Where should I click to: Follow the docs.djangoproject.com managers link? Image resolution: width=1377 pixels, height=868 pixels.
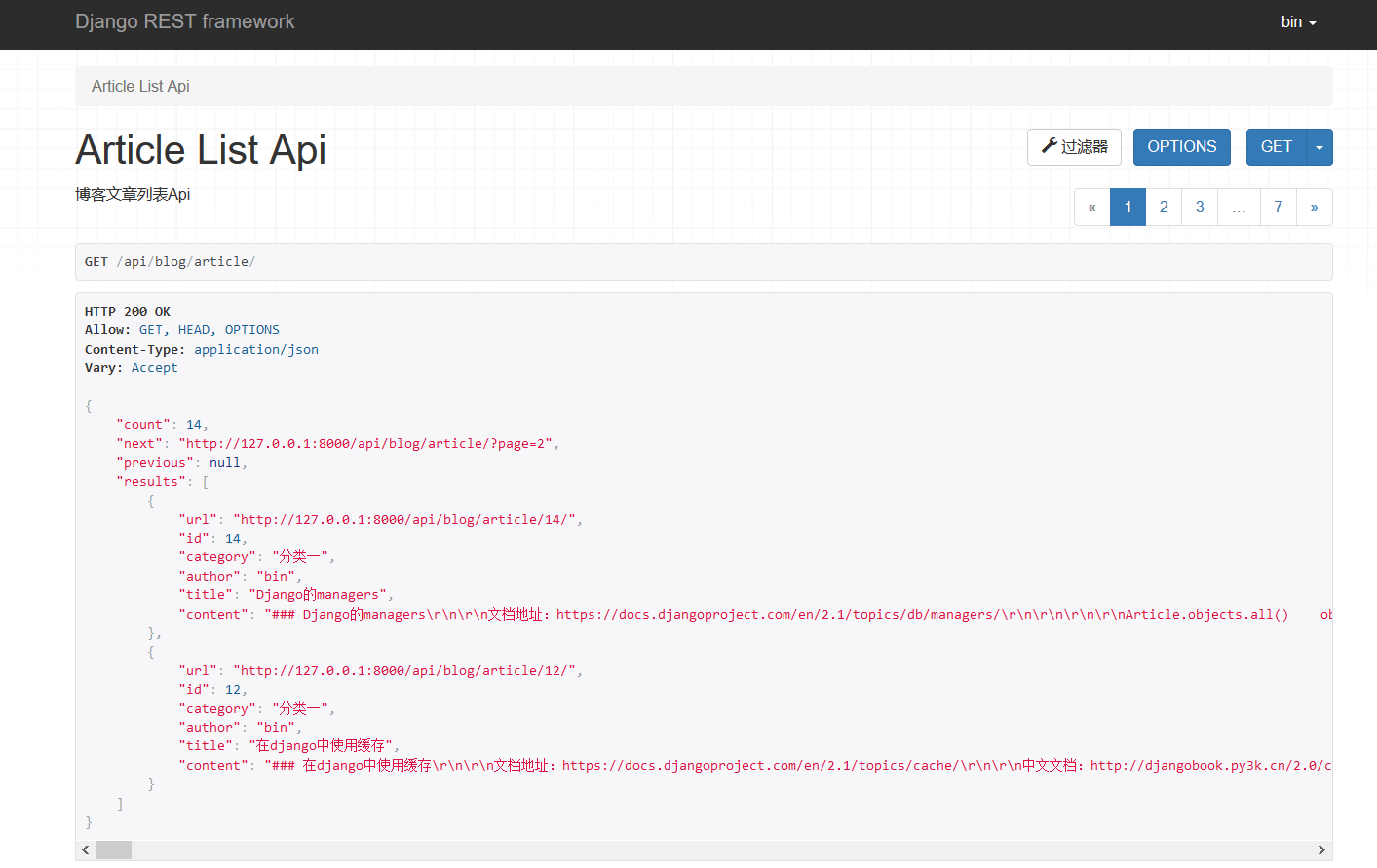tap(779, 614)
